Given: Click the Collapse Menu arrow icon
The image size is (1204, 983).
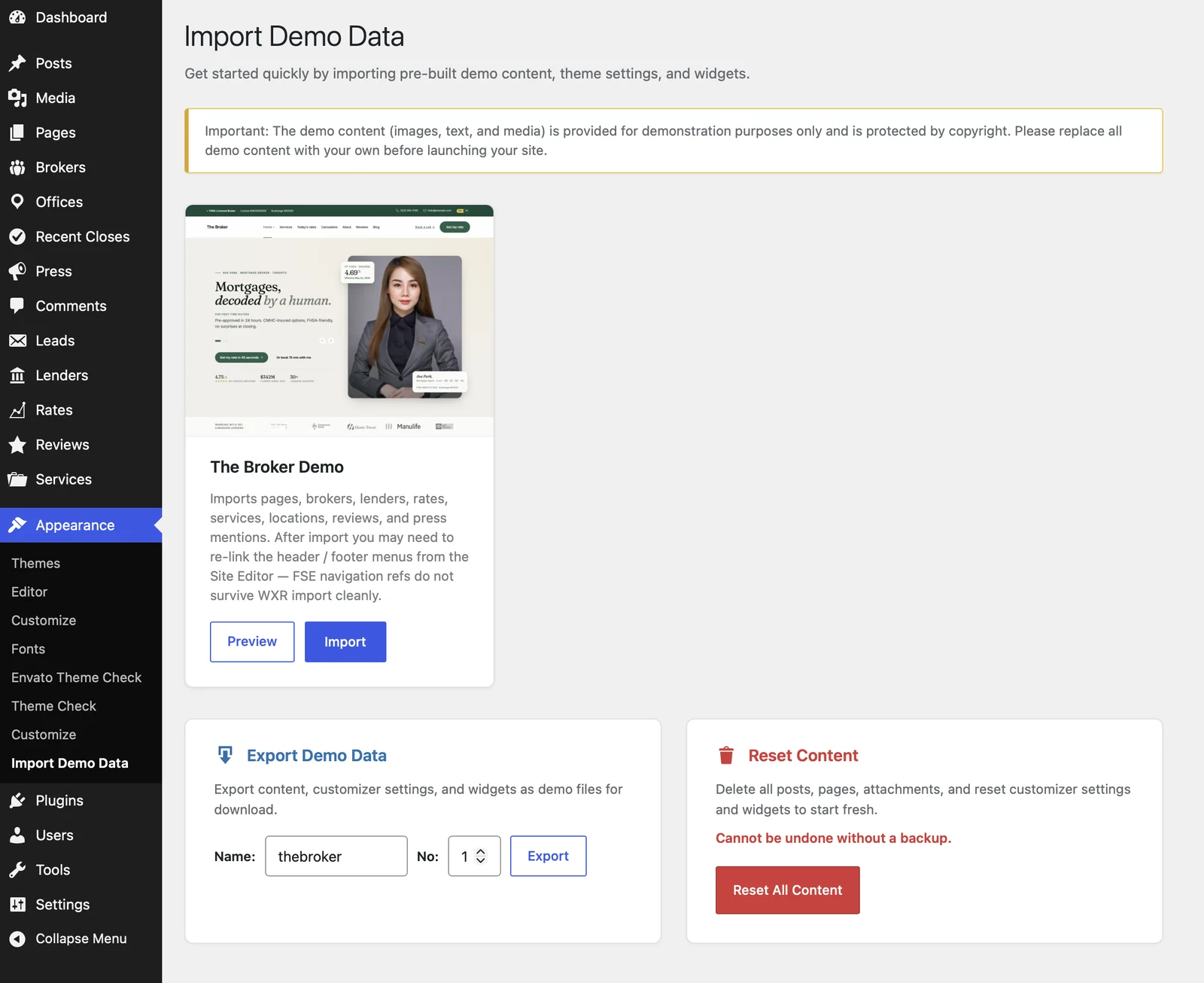Looking at the screenshot, I should pyautogui.click(x=17, y=939).
